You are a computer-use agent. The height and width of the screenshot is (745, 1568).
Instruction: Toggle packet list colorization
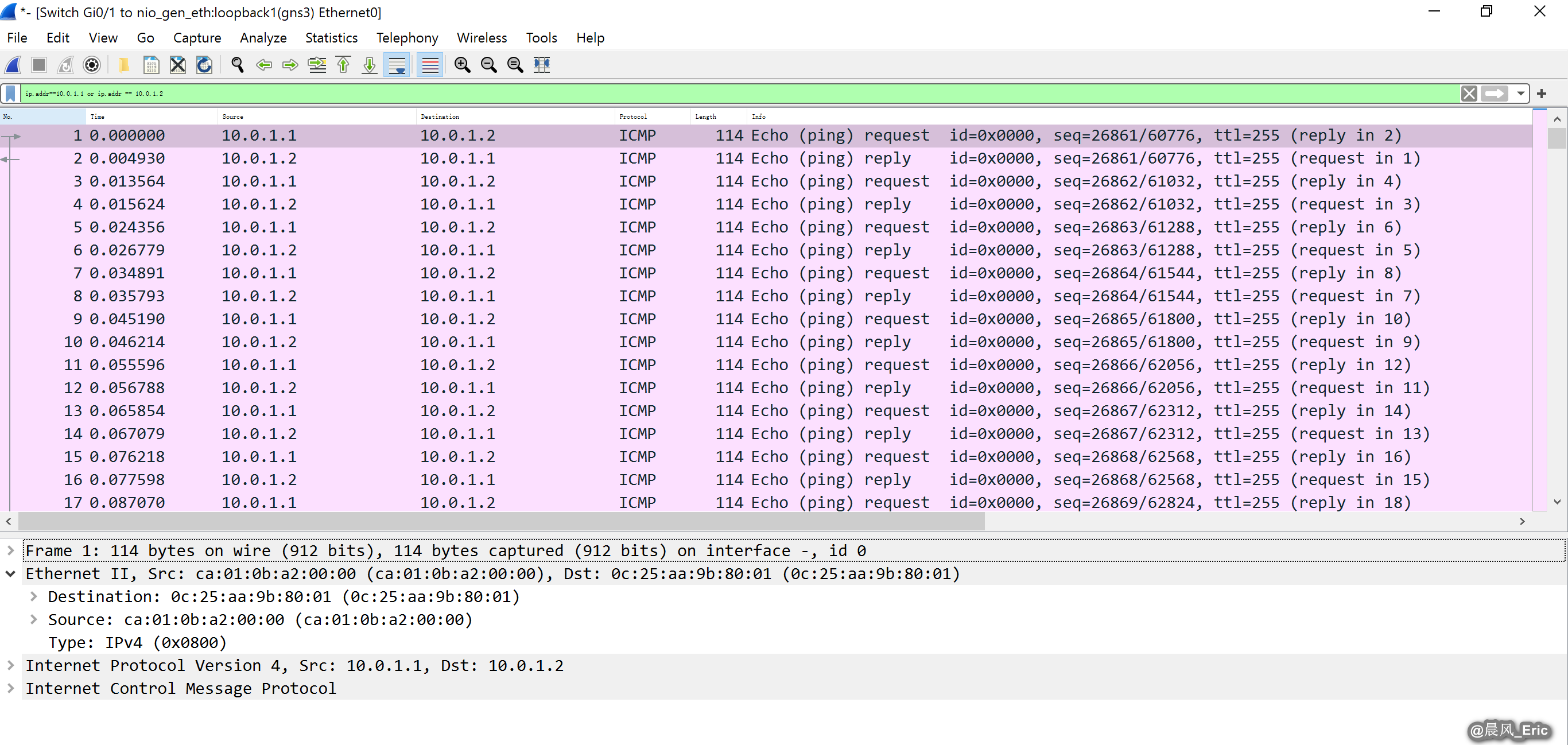tap(430, 64)
